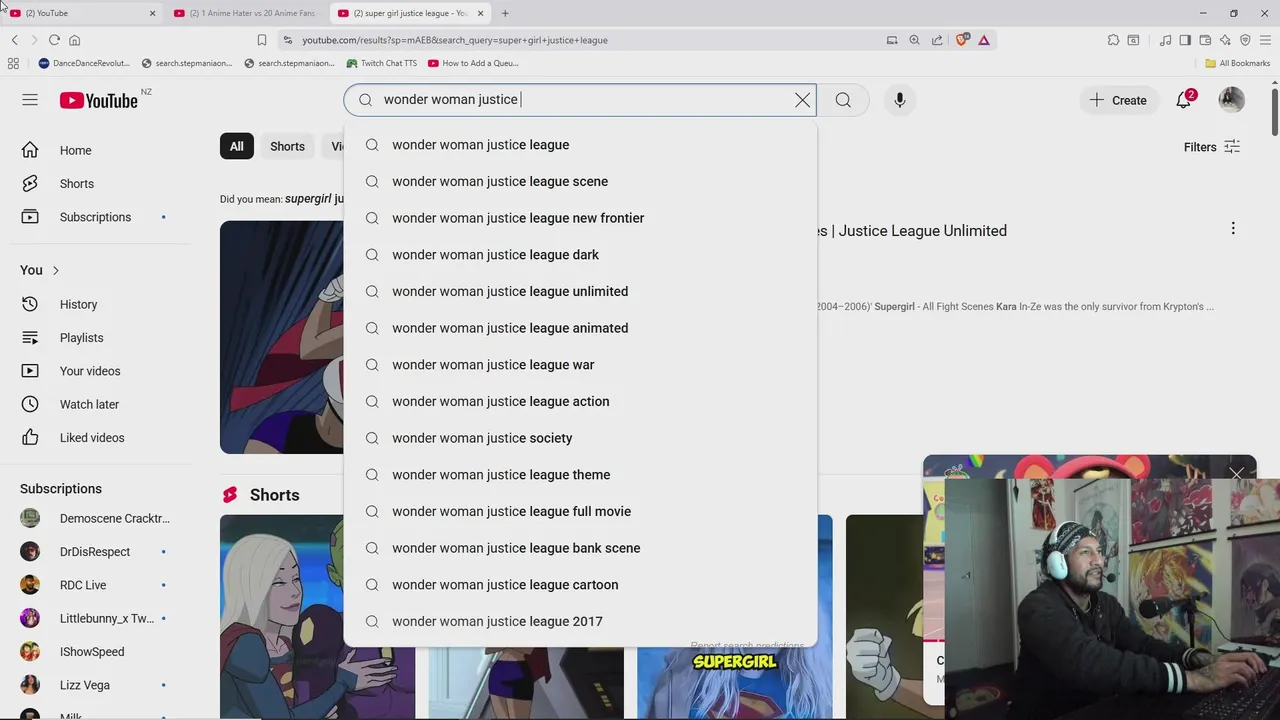
Task: Open the How to Add a Queu... bookmark
Action: pyautogui.click(x=473, y=63)
